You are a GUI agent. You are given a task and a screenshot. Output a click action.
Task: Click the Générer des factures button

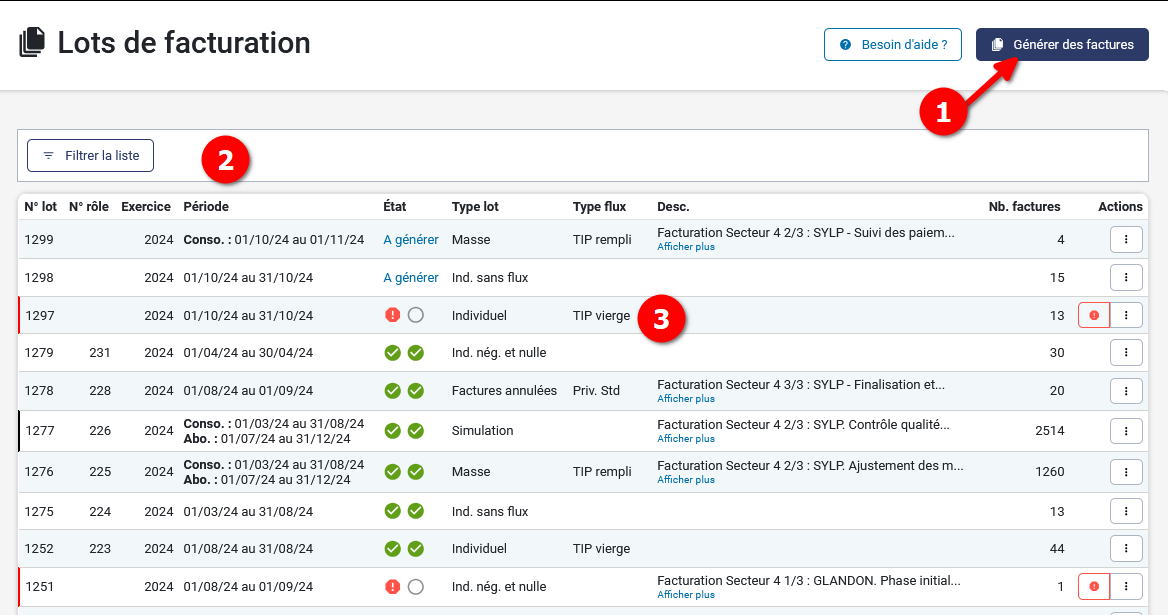point(1062,45)
